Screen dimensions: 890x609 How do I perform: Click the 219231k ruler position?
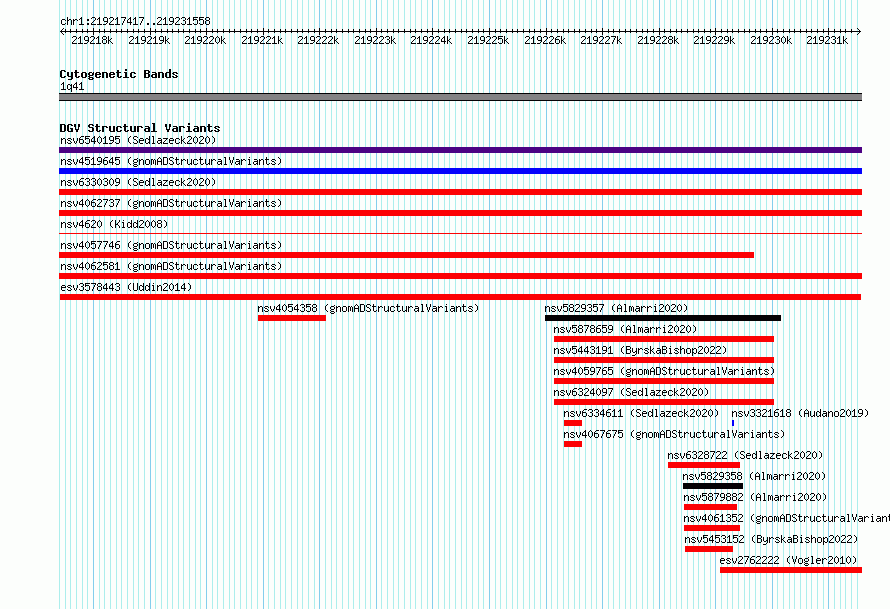827,40
